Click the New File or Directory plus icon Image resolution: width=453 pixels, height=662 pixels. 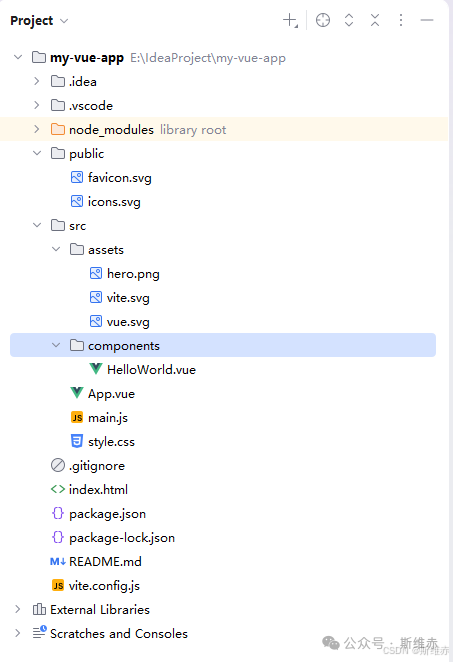click(x=290, y=20)
